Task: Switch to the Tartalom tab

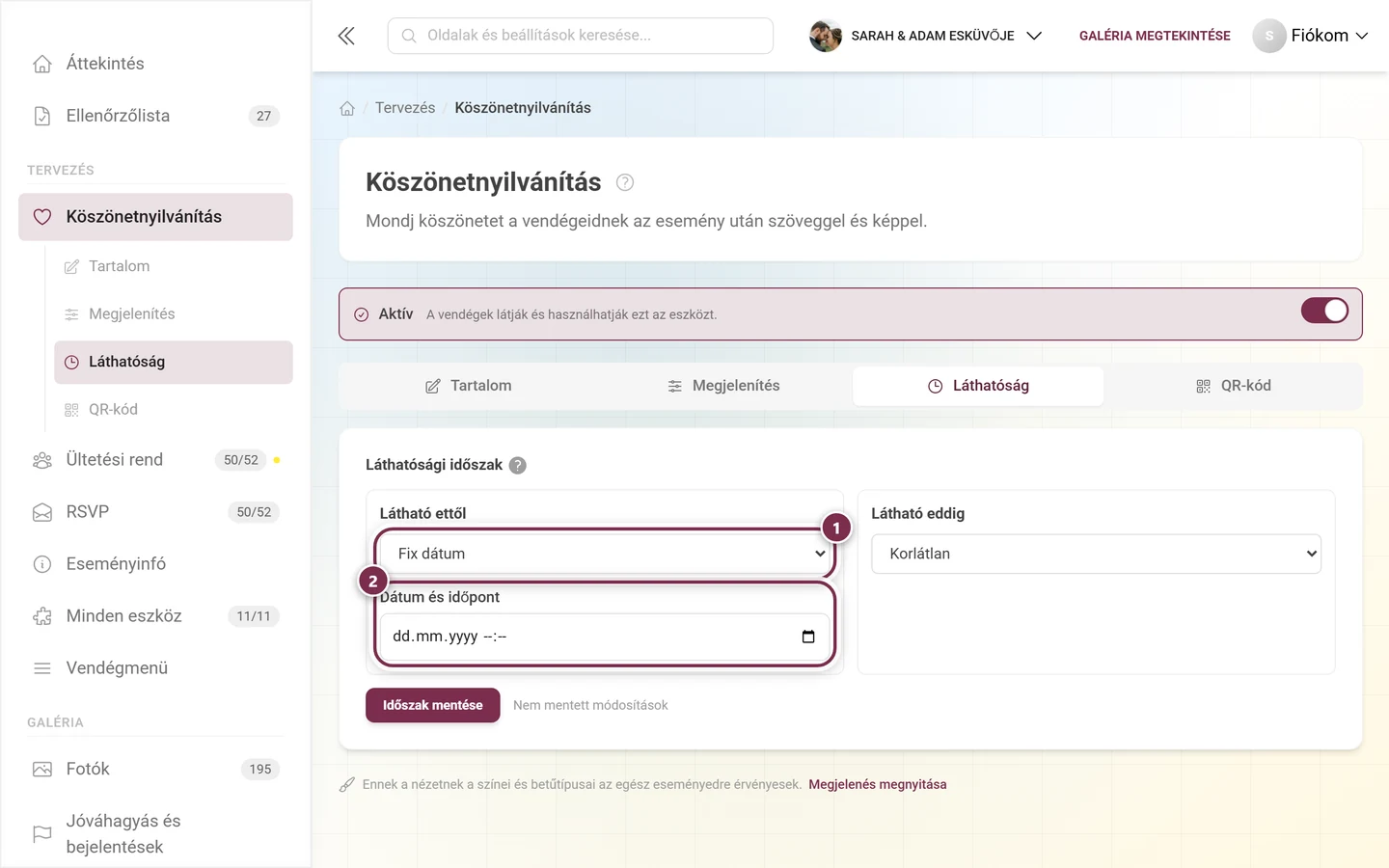Action: [x=469, y=386]
